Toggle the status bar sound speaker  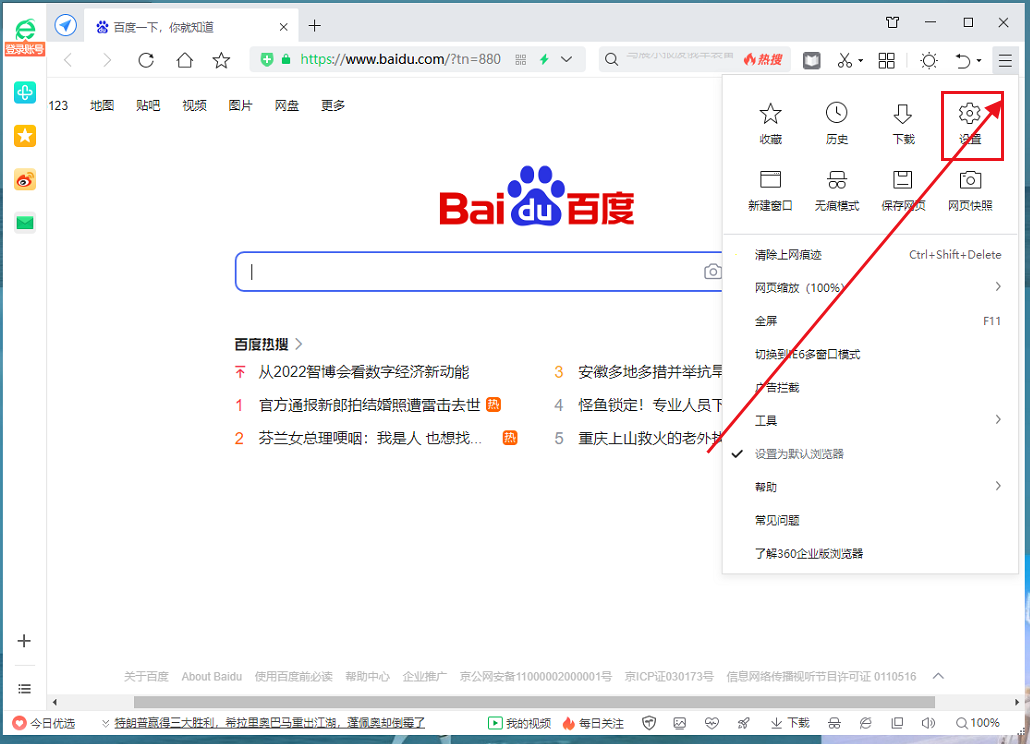[x=928, y=723]
